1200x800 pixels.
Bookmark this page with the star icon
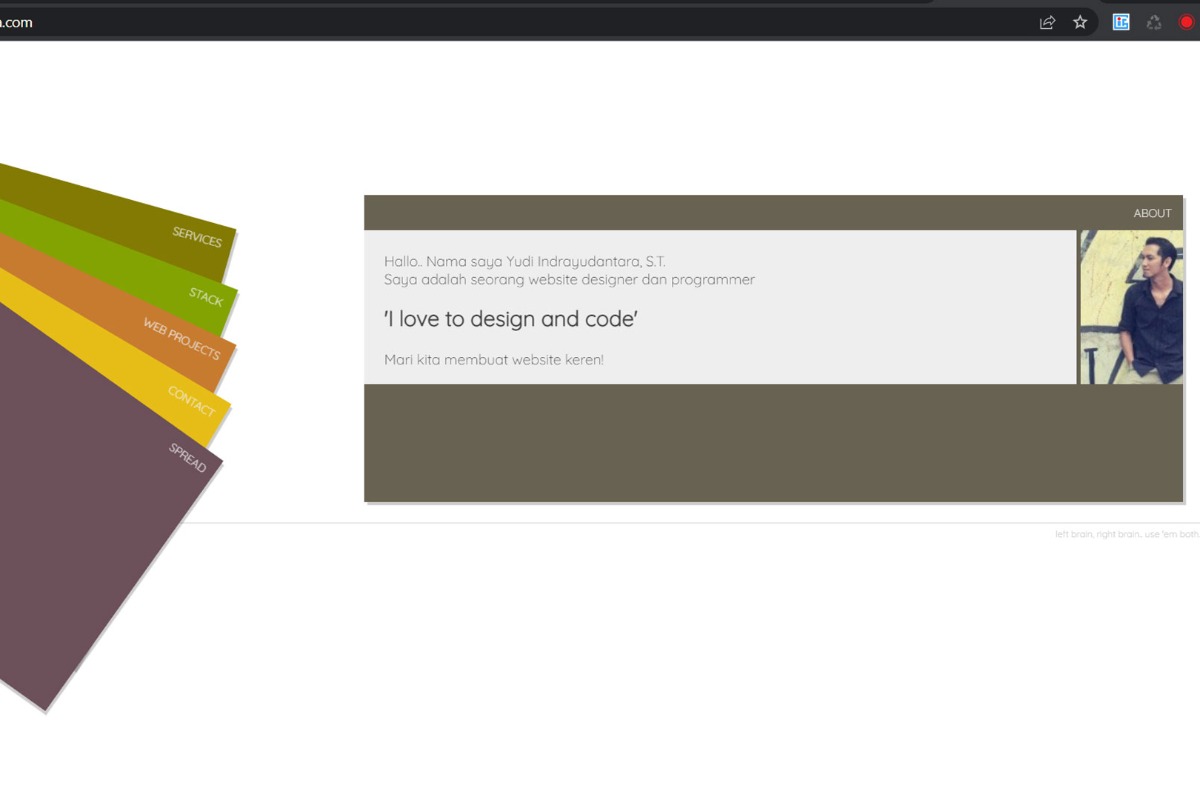click(1080, 22)
